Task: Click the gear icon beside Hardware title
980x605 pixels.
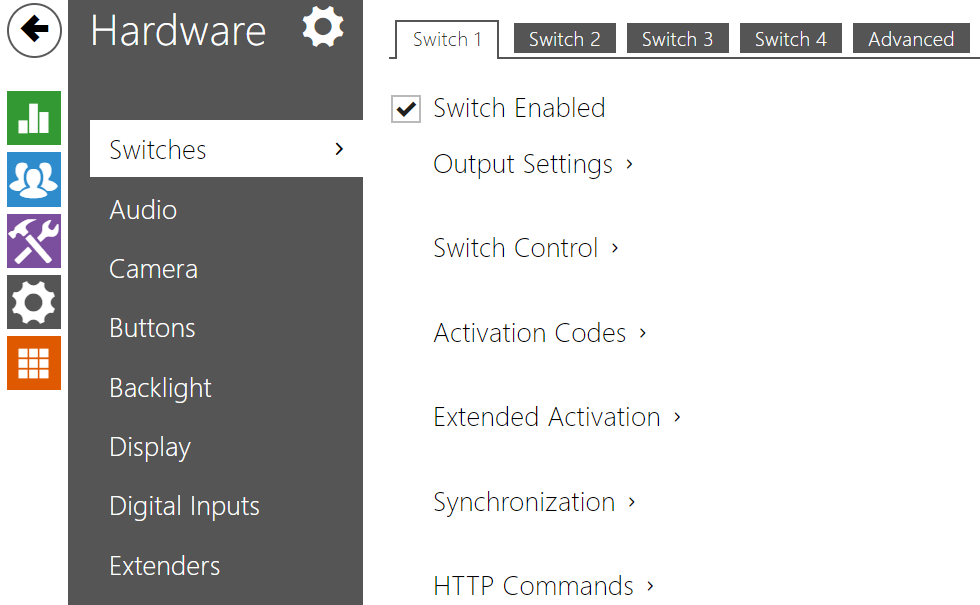Action: [322, 28]
